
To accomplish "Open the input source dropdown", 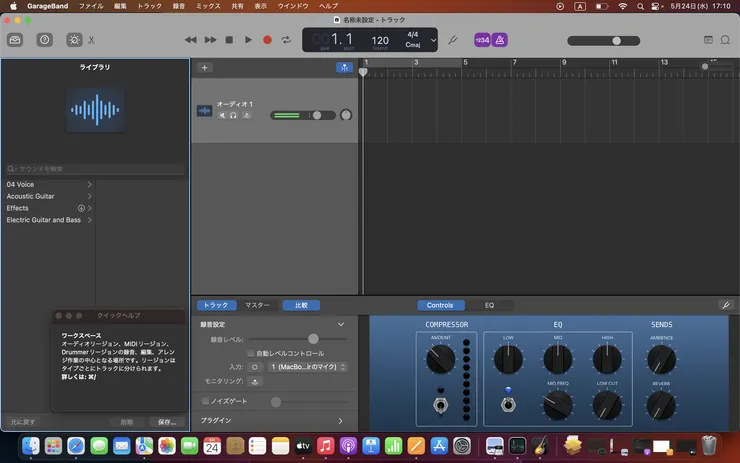I will [308, 367].
